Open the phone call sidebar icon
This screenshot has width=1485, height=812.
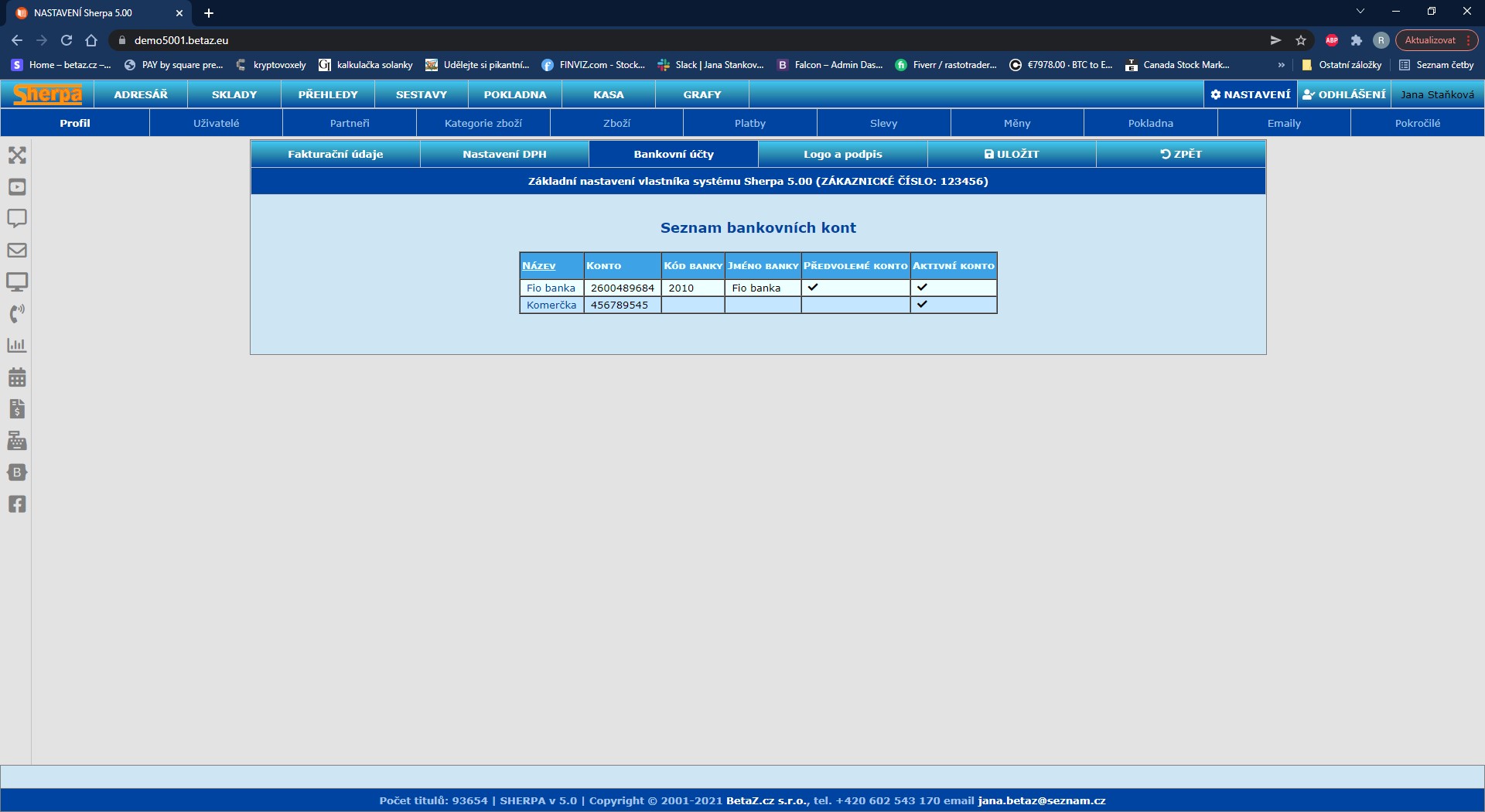[x=17, y=313]
